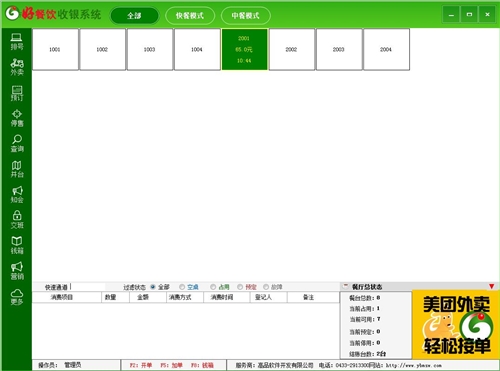
Task: Select the 停售 stop-sale icon
Action: 17,118
